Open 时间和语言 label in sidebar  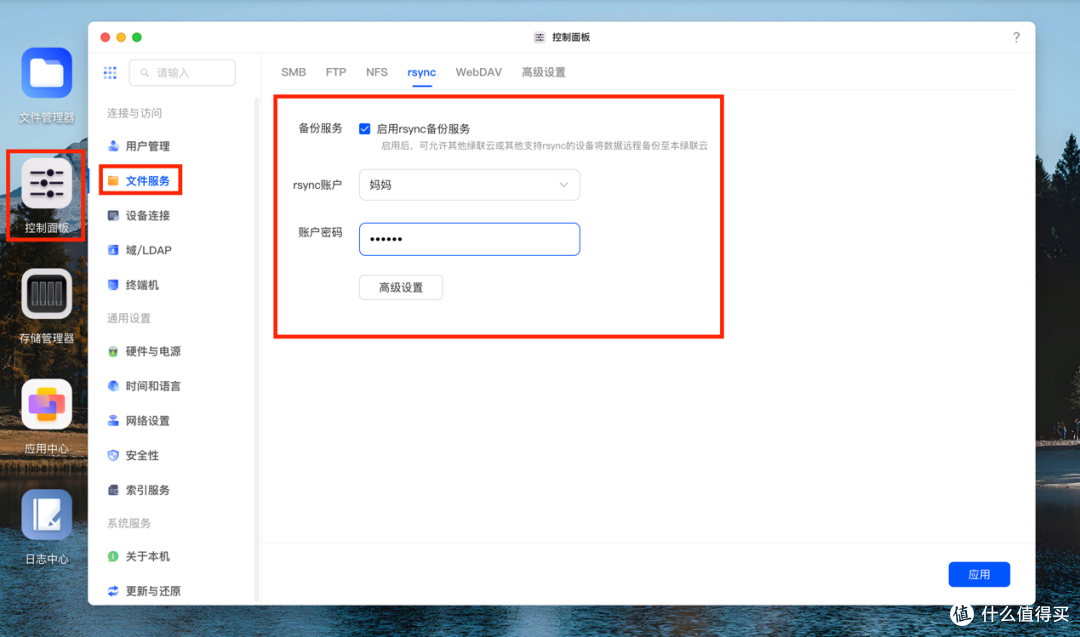point(153,386)
